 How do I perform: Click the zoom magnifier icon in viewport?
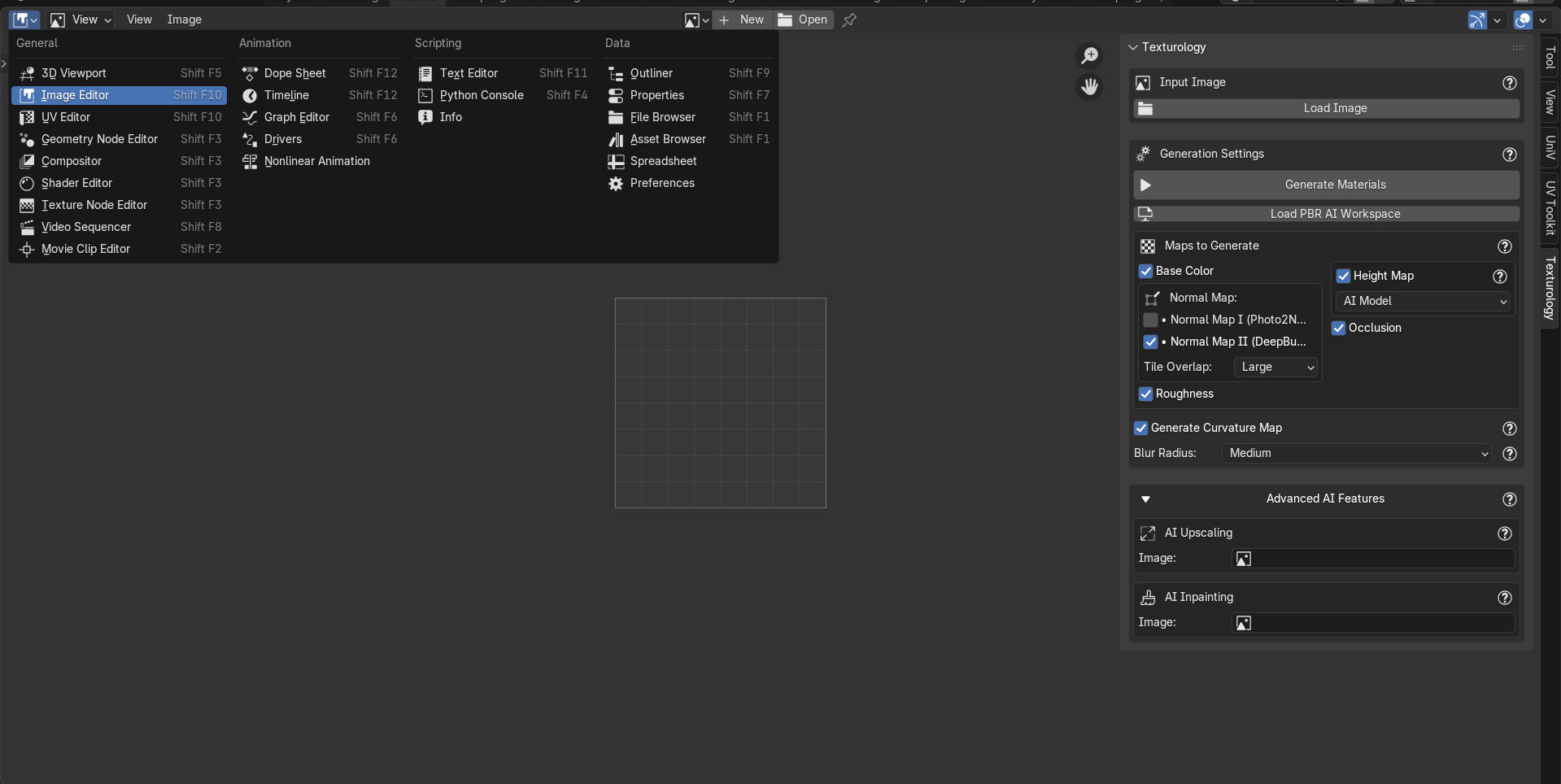point(1089,55)
